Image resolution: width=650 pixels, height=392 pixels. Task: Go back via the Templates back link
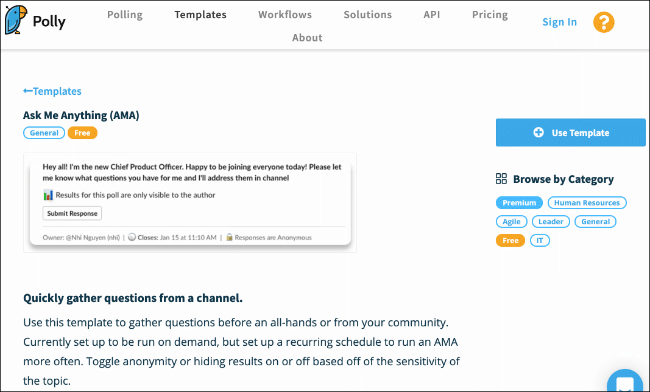pos(52,91)
